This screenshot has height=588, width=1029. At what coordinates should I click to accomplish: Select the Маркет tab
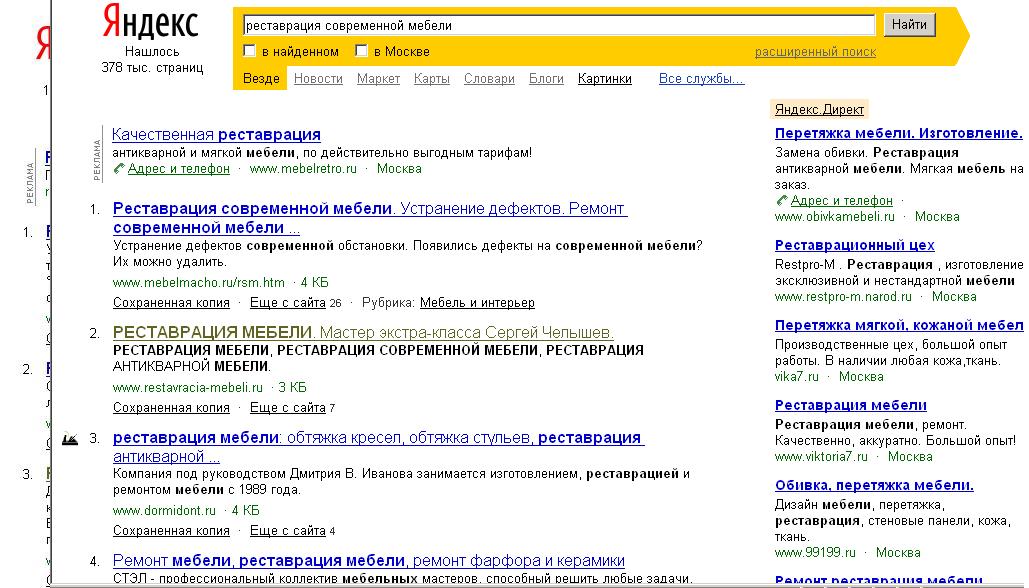(x=378, y=77)
